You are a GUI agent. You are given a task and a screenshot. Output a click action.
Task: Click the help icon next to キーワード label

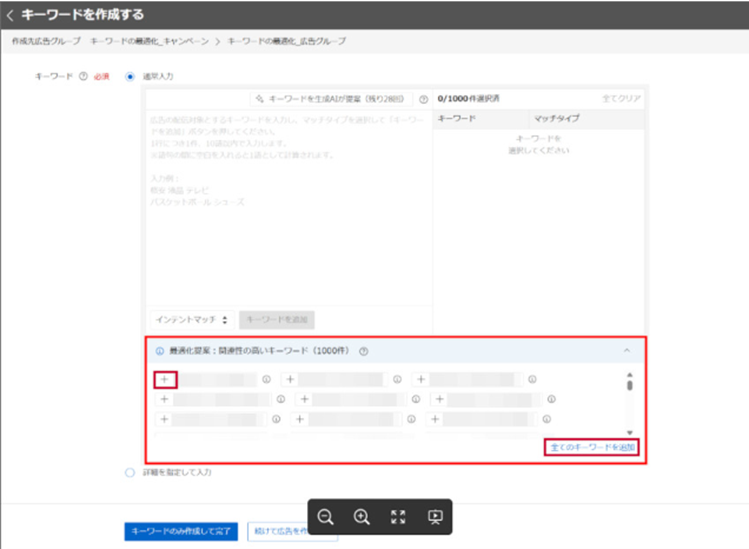coord(84,77)
